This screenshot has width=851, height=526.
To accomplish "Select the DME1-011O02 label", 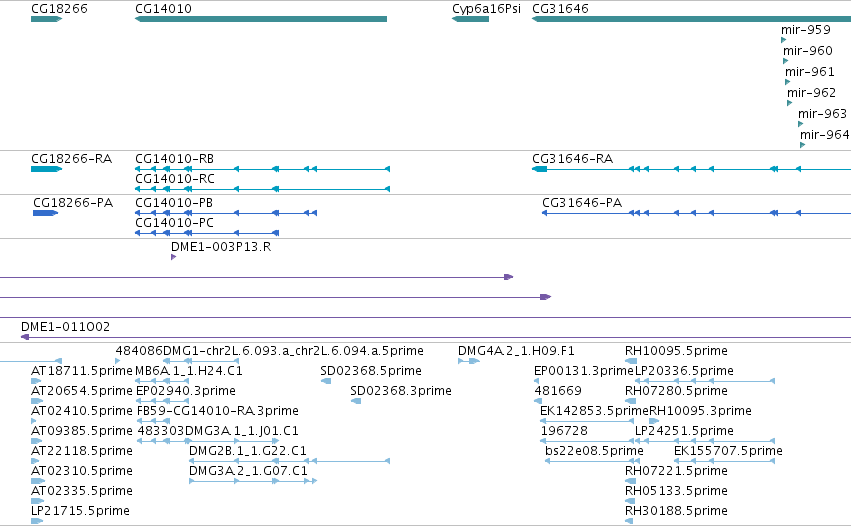I will pyautogui.click(x=66, y=327).
